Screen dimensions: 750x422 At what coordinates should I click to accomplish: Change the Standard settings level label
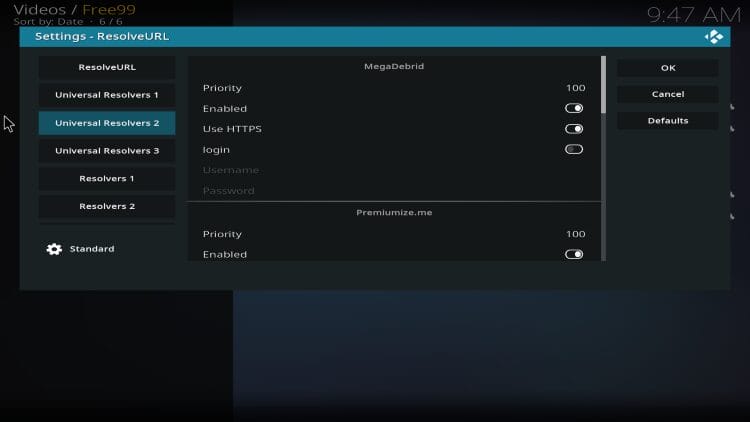point(92,249)
